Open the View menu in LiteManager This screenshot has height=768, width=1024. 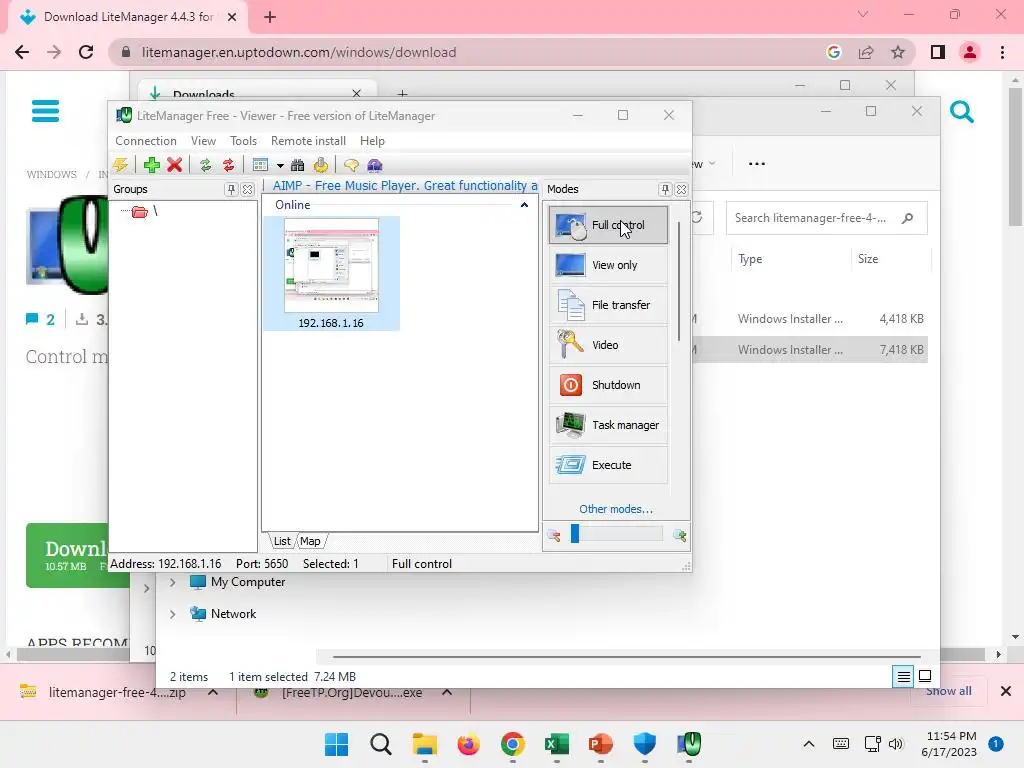point(203,141)
